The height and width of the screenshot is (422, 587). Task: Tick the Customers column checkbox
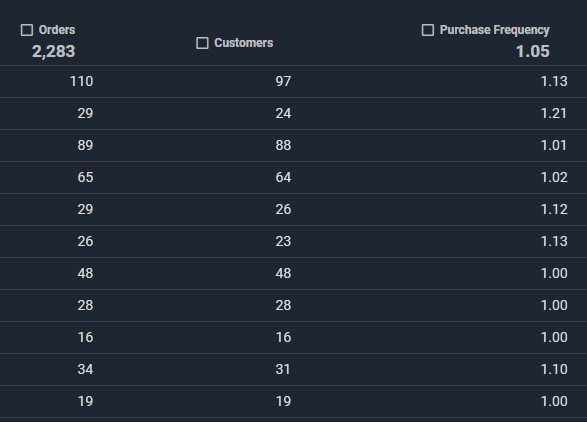[202, 43]
